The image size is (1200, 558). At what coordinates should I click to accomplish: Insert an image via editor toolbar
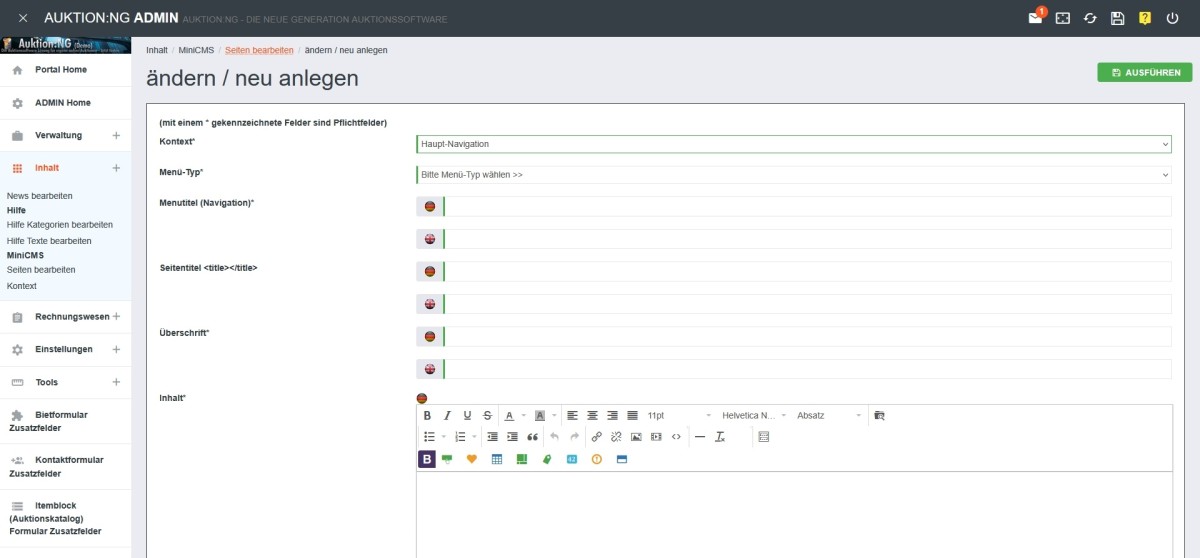point(636,437)
